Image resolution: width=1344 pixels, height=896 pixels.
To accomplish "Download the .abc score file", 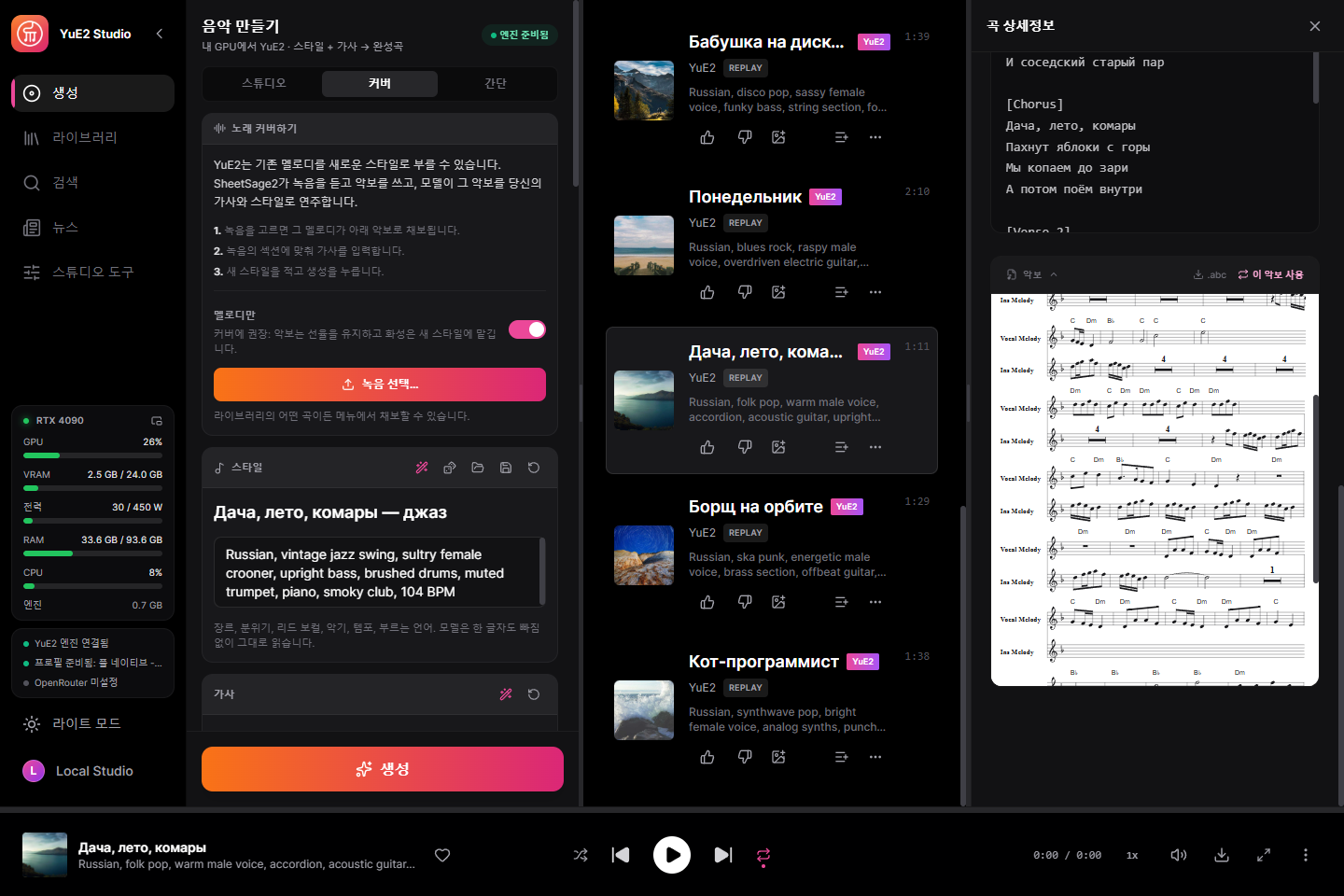I will point(1210,274).
